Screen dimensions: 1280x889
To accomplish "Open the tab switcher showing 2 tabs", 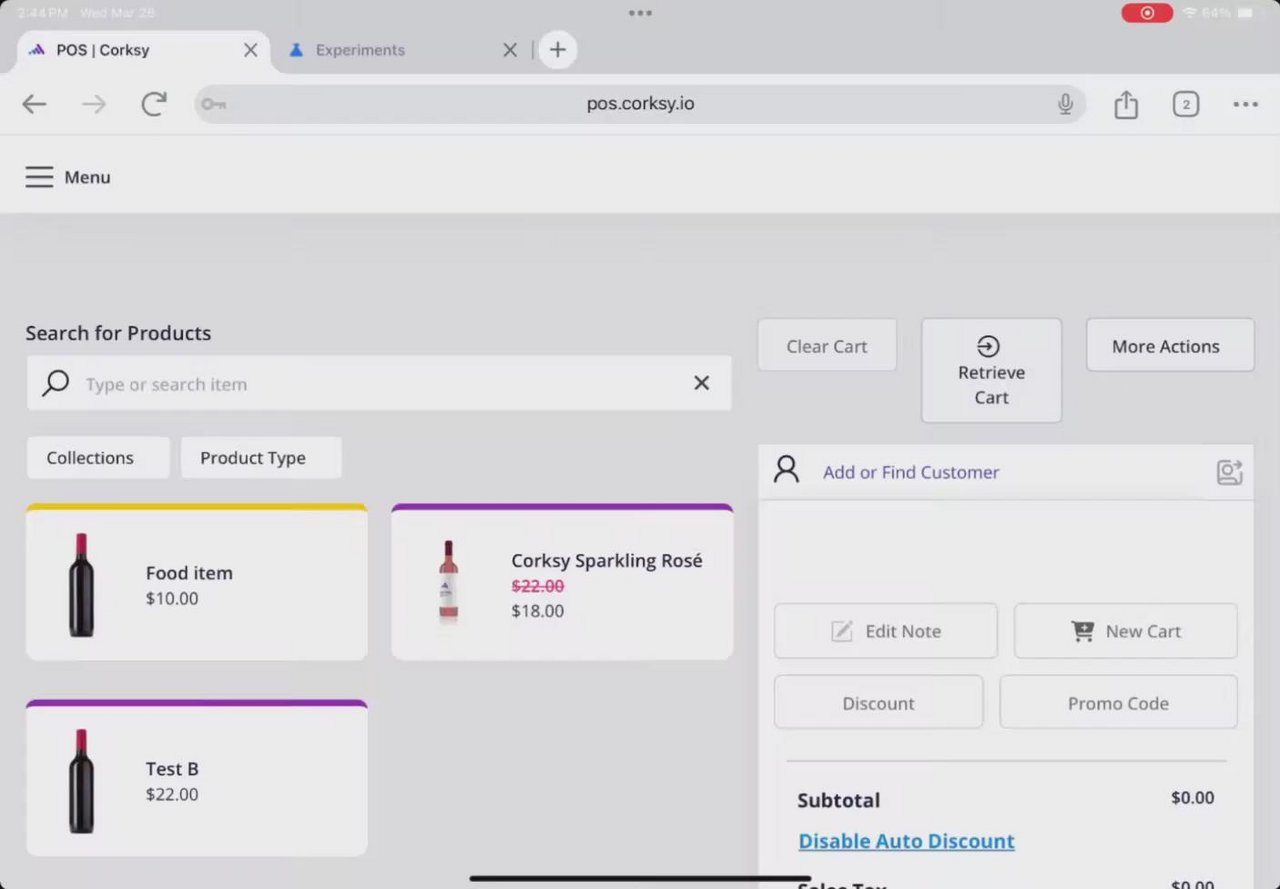I will [x=1186, y=104].
